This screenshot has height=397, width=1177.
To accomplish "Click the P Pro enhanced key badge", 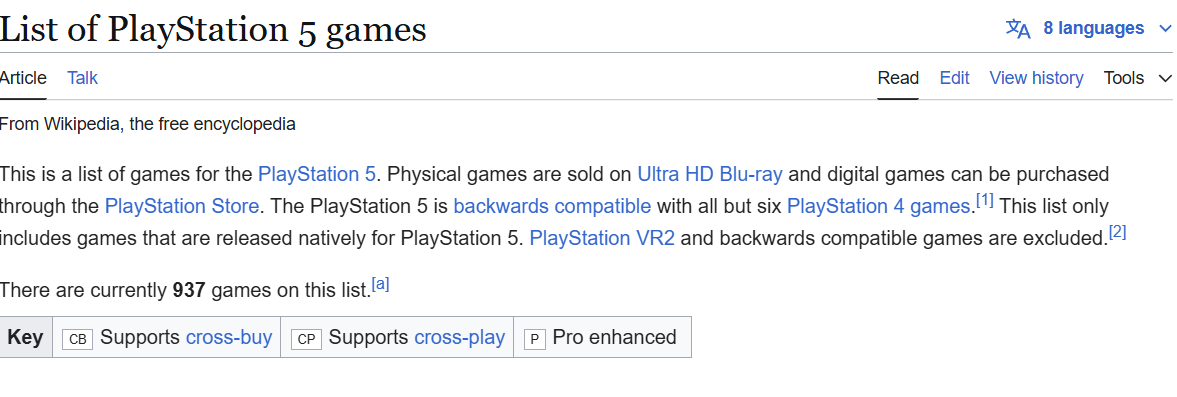I will [x=534, y=338].
